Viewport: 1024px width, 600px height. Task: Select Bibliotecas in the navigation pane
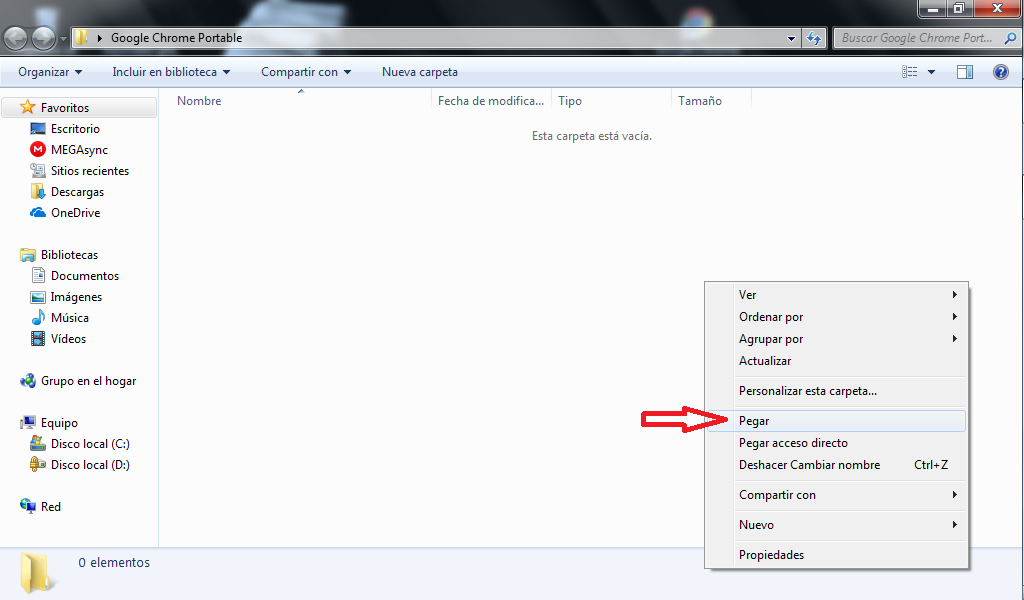coord(69,255)
